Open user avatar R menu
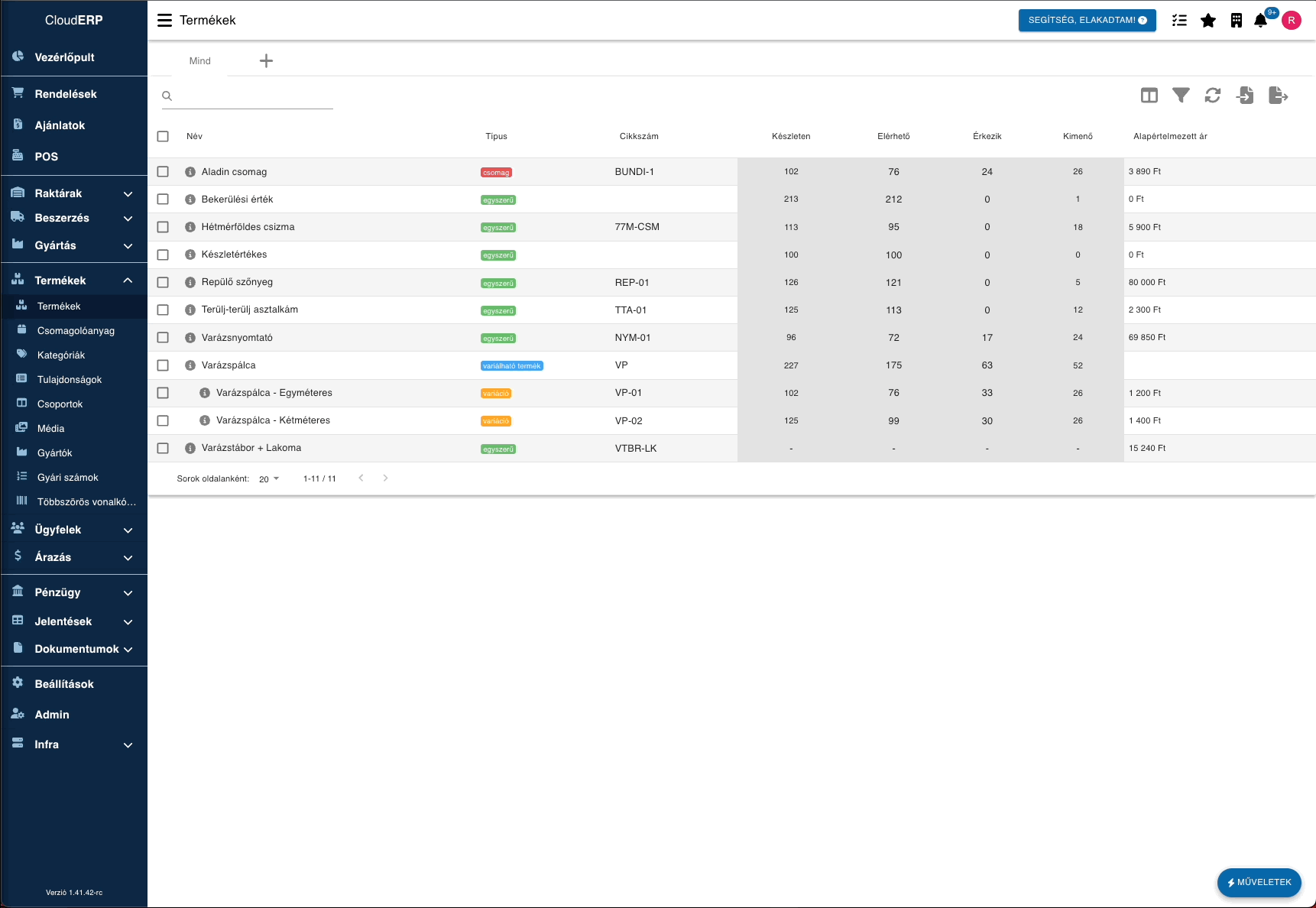 [x=1292, y=21]
